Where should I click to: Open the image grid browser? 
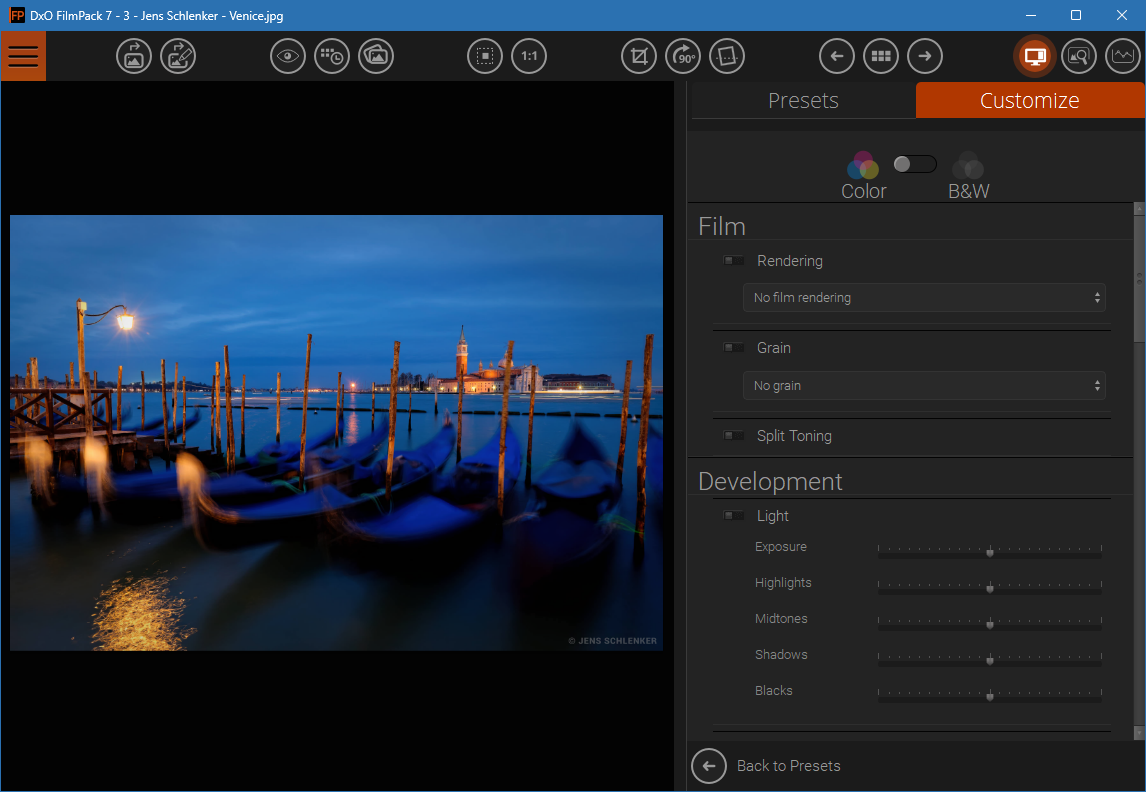881,56
